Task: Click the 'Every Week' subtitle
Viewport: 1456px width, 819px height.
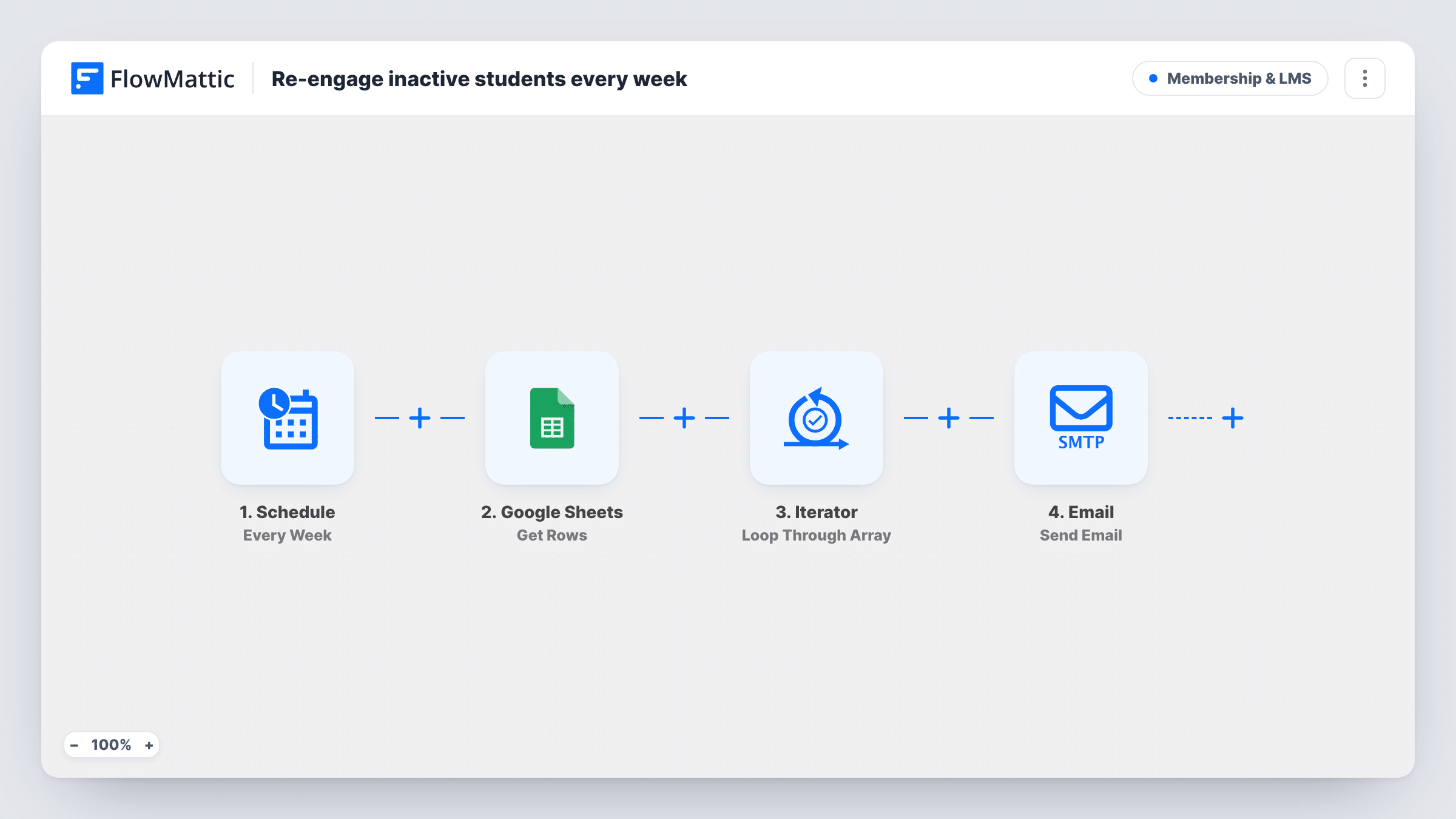Action: (x=288, y=535)
